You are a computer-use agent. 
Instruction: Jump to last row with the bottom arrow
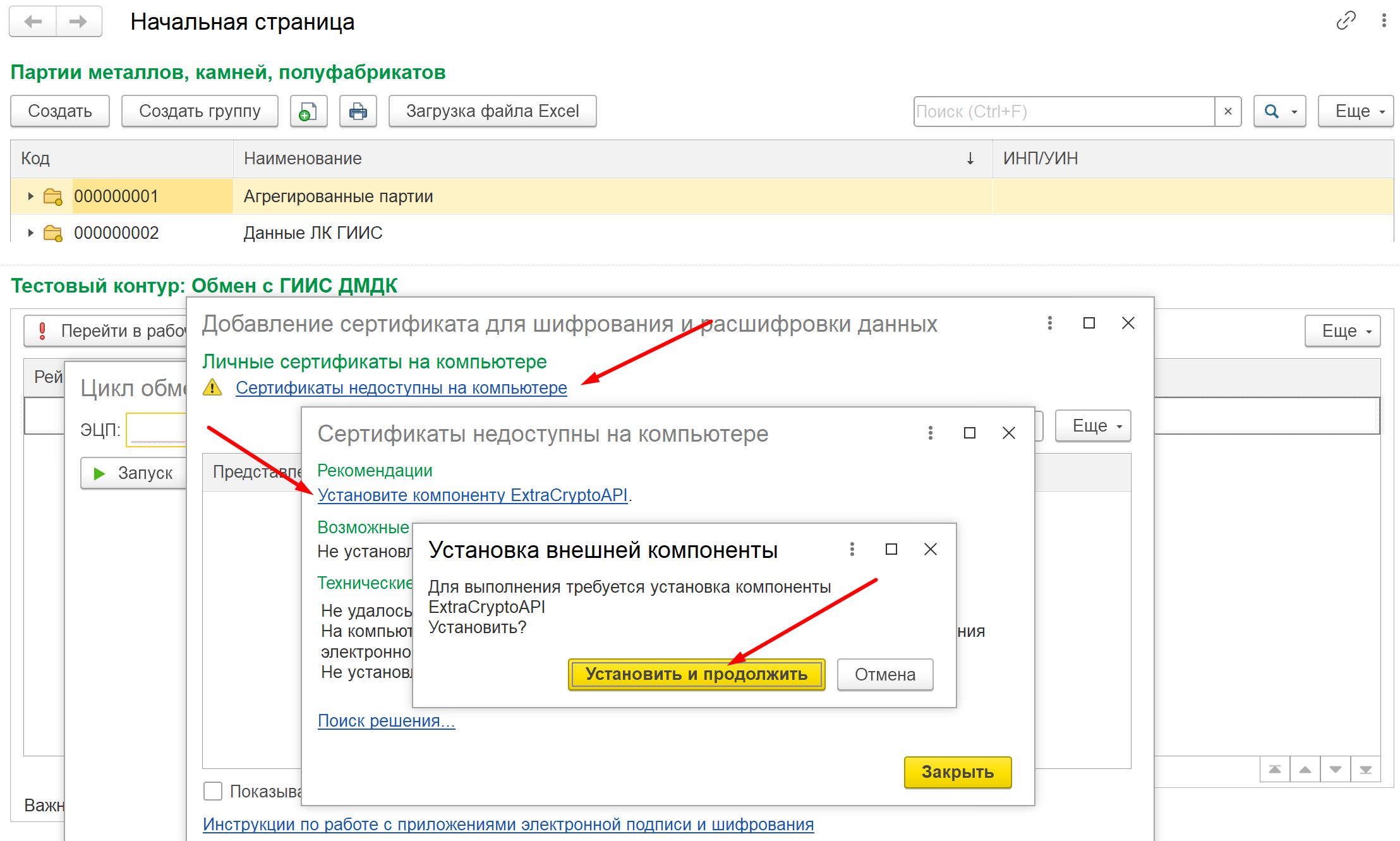click(x=1366, y=770)
